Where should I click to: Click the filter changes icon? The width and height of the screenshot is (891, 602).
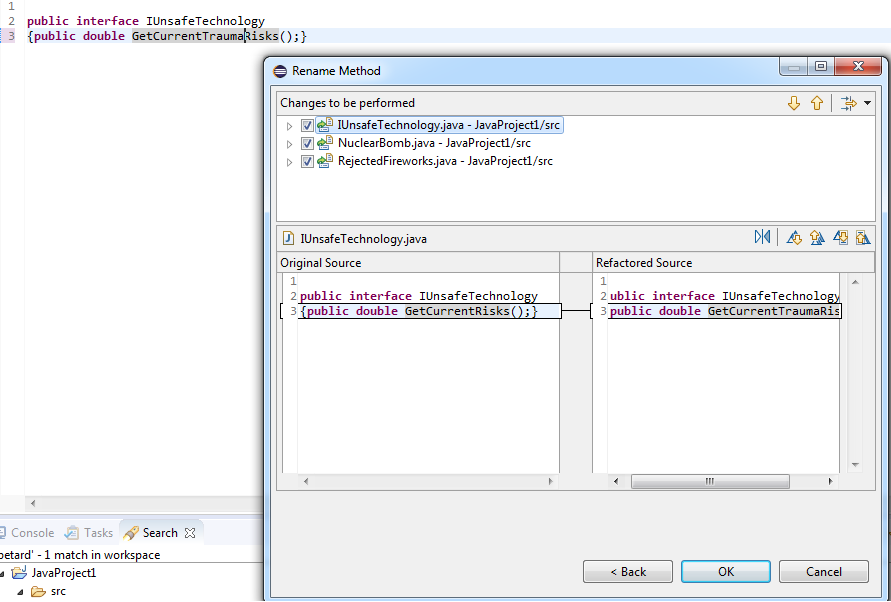[x=848, y=103]
